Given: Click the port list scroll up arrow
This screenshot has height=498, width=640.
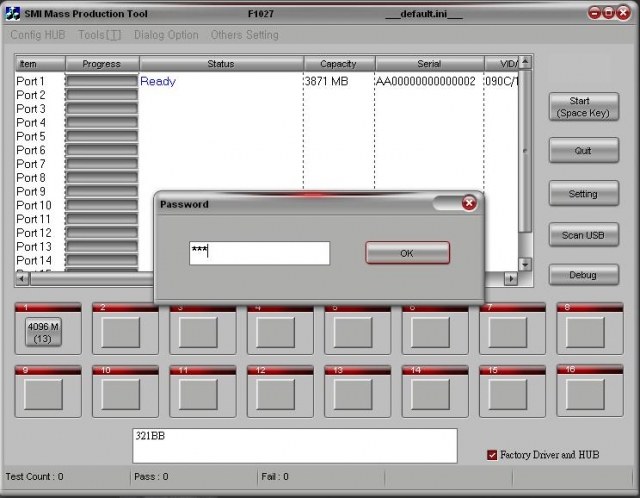Looking at the screenshot, I should tap(525, 62).
